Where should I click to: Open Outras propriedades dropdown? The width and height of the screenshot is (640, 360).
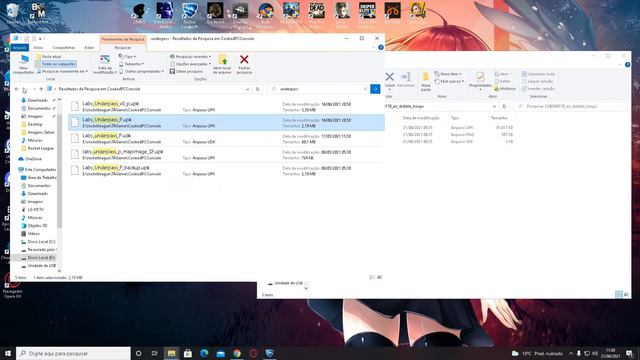(x=141, y=71)
